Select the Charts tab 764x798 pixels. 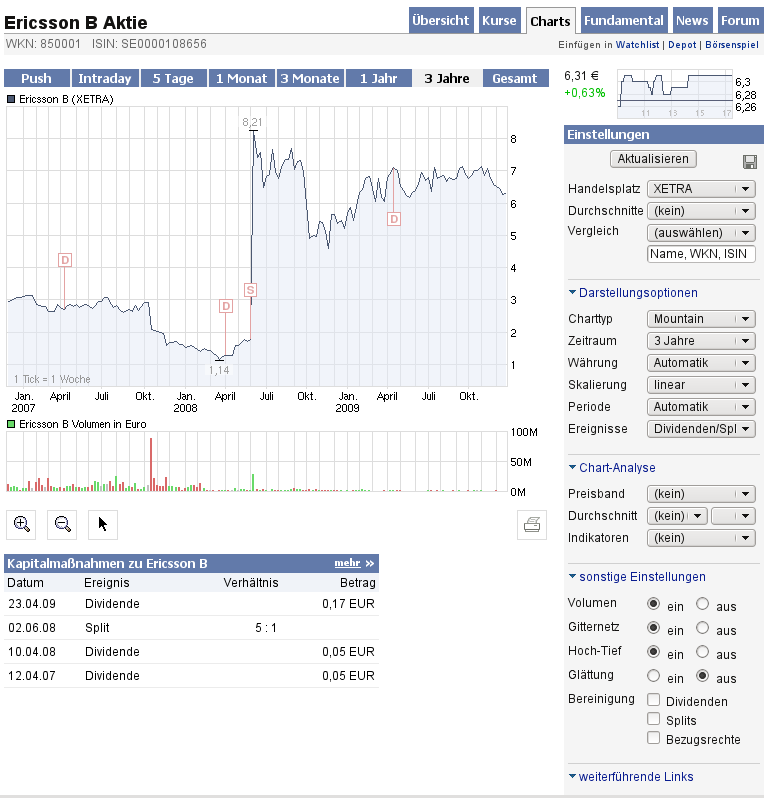pyautogui.click(x=550, y=21)
